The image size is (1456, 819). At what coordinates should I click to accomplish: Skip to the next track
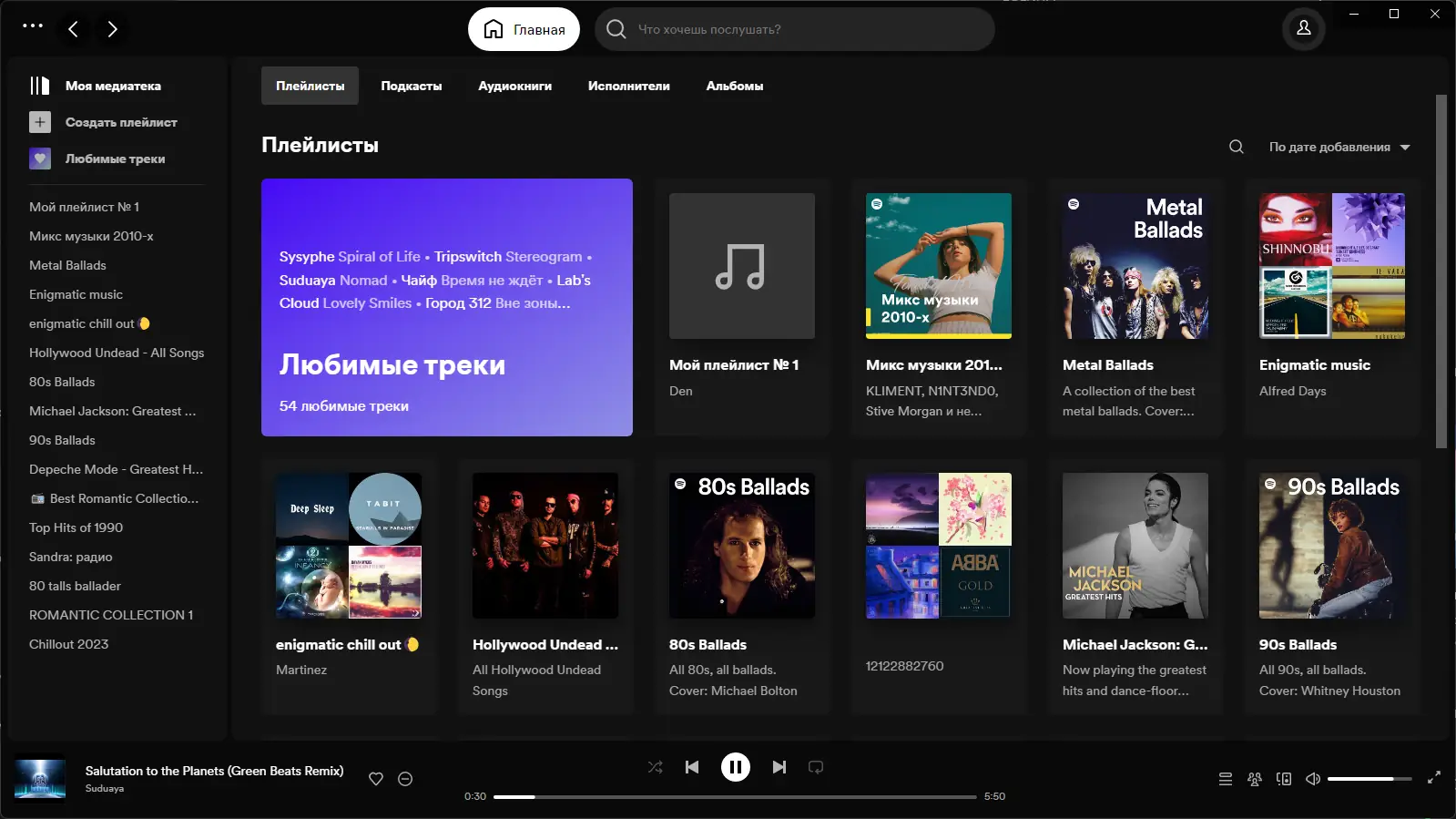pos(779,767)
